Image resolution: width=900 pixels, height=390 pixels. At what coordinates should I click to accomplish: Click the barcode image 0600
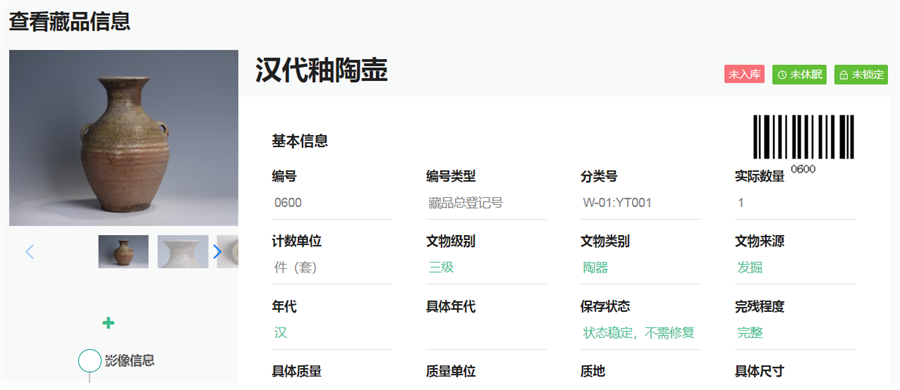click(803, 137)
